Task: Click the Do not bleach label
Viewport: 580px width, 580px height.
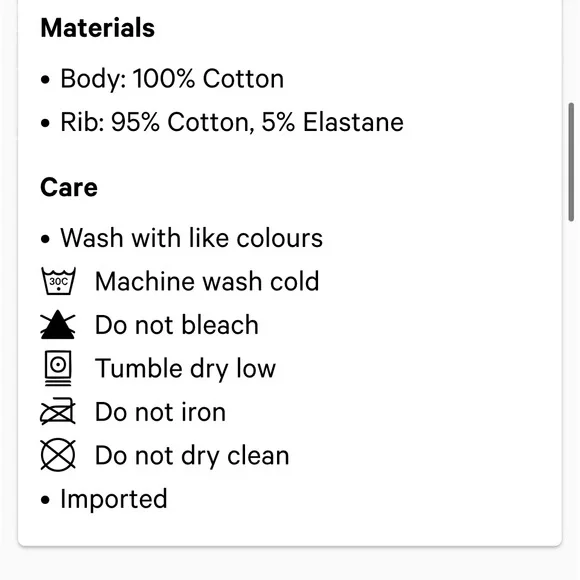Action: coord(177,325)
